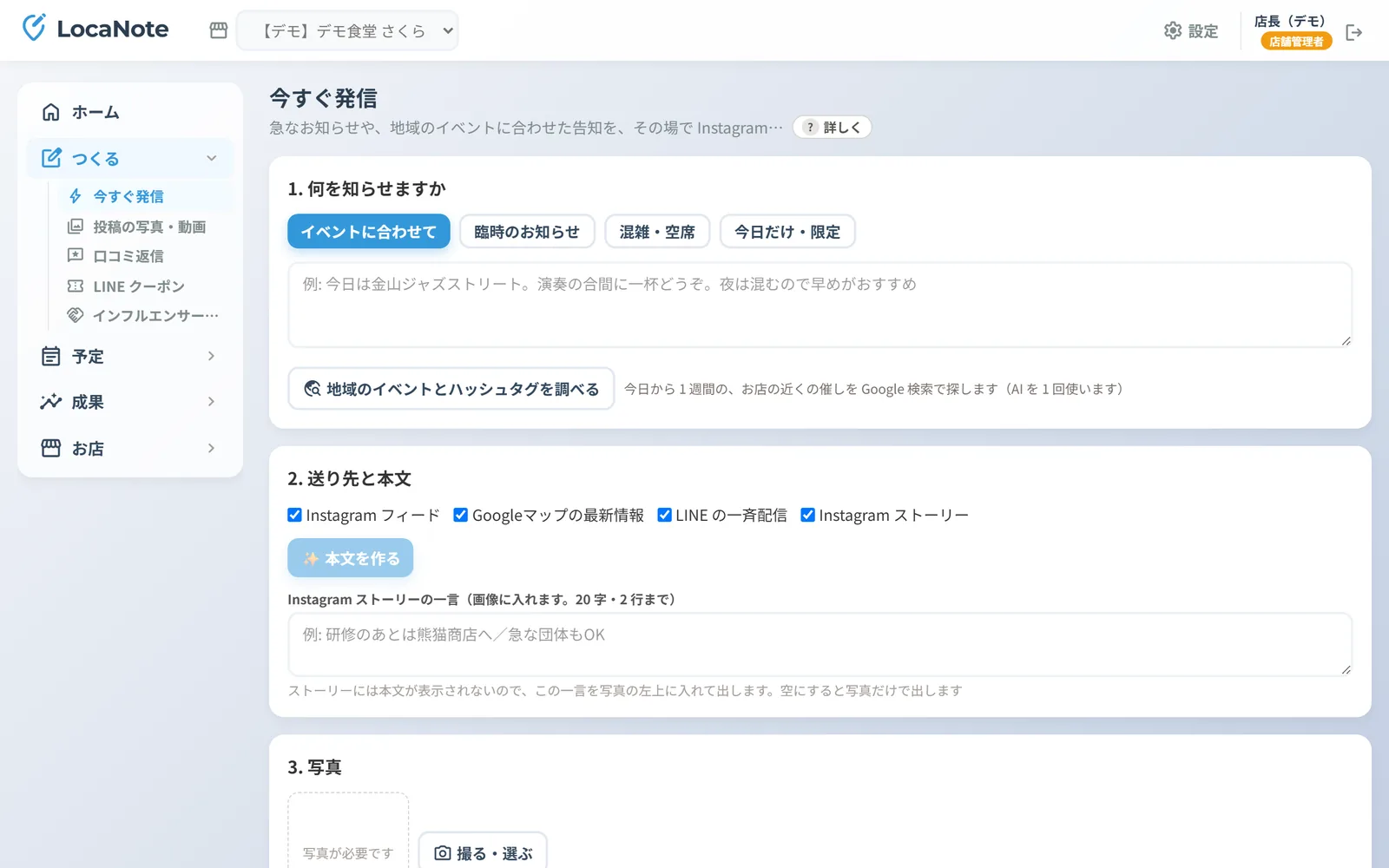The width and height of the screenshot is (1389, 868).
Task: Uncheck Instagram フィード checkbox
Action: click(x=295, y=515)
